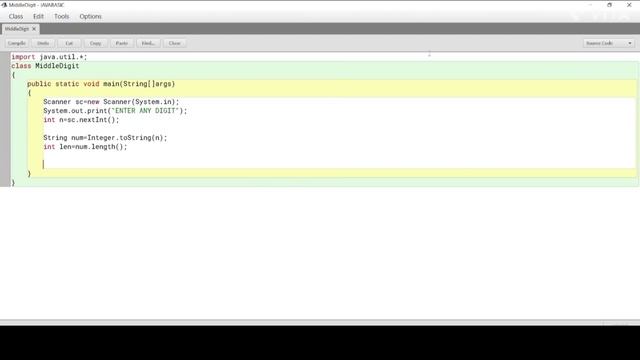640x360 pixels.
Task: Open the Class menu
Action: coord(16,16)
